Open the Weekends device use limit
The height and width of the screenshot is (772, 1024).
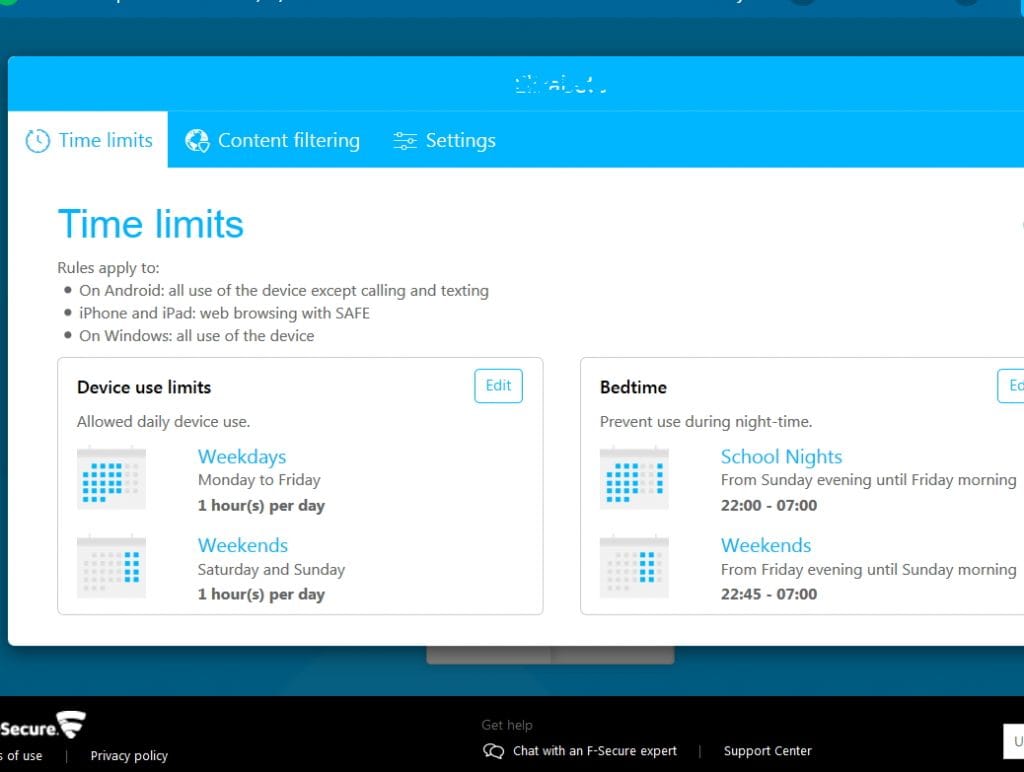[243, 545]
